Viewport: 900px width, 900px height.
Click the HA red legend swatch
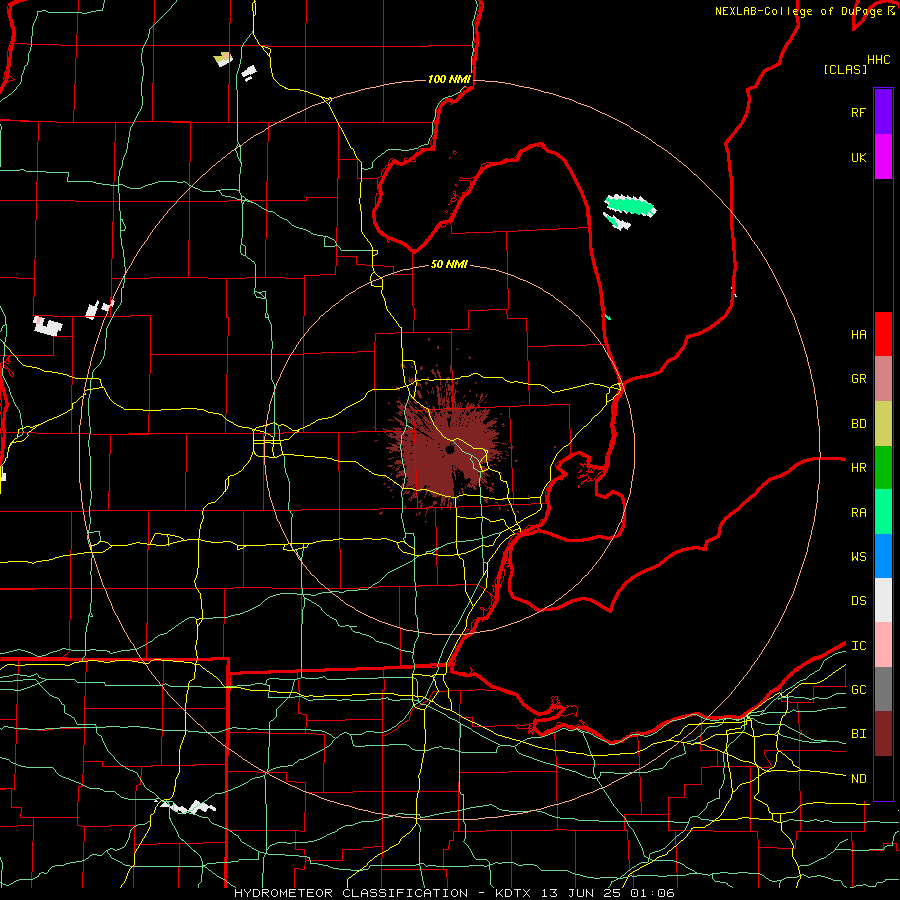tap(883, 334)
